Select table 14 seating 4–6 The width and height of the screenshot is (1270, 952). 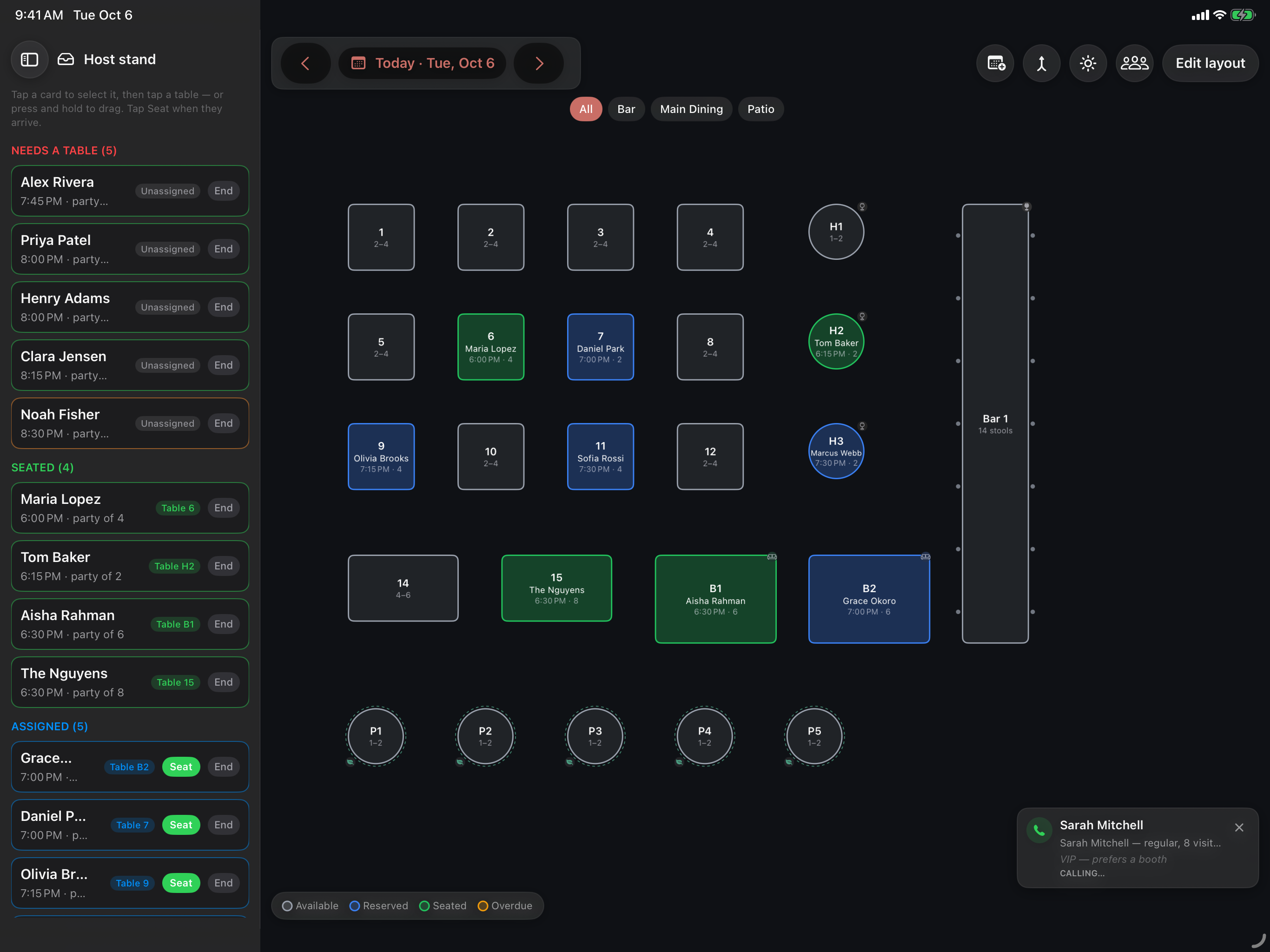coord(403,588)
